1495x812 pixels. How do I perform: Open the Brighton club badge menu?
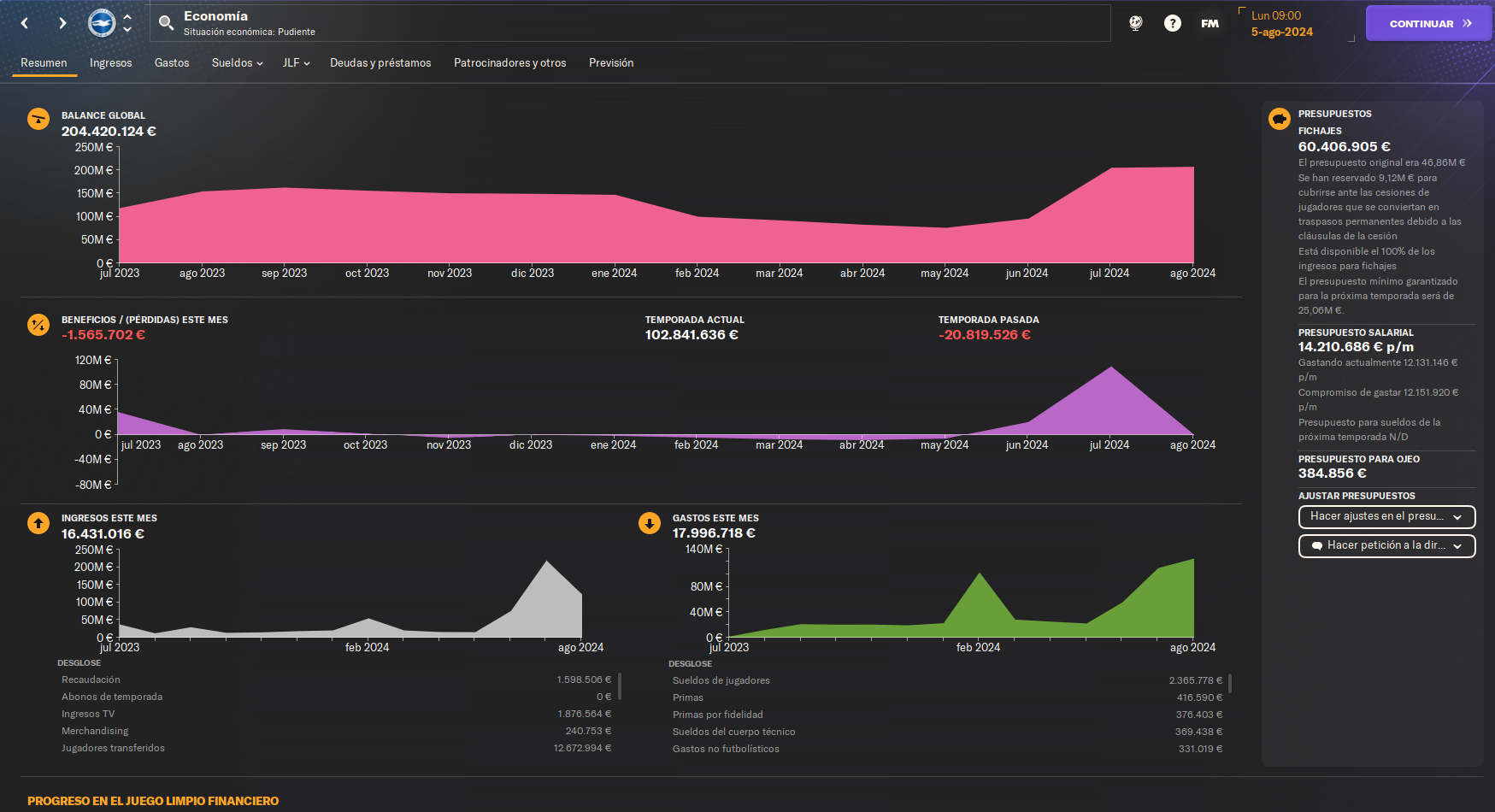pyautogui.click(x=102, y=23)
